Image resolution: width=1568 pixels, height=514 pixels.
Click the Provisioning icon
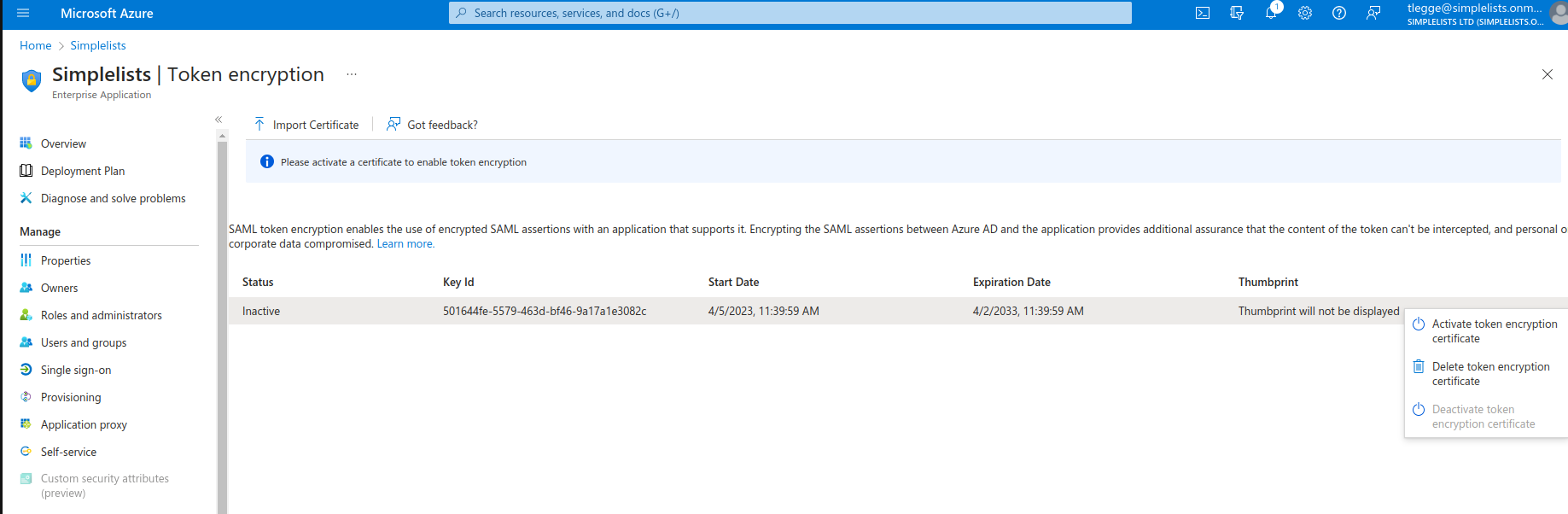pos(26,397)
